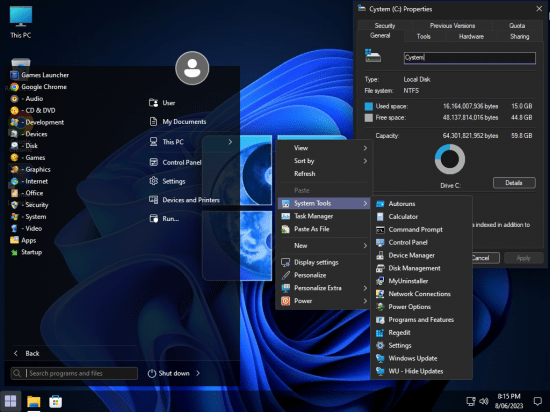Switch to the Tools tab
Image resolution: width=550 pixels, height=412 pixels.
pyautogui.click(x=423, y=36)
